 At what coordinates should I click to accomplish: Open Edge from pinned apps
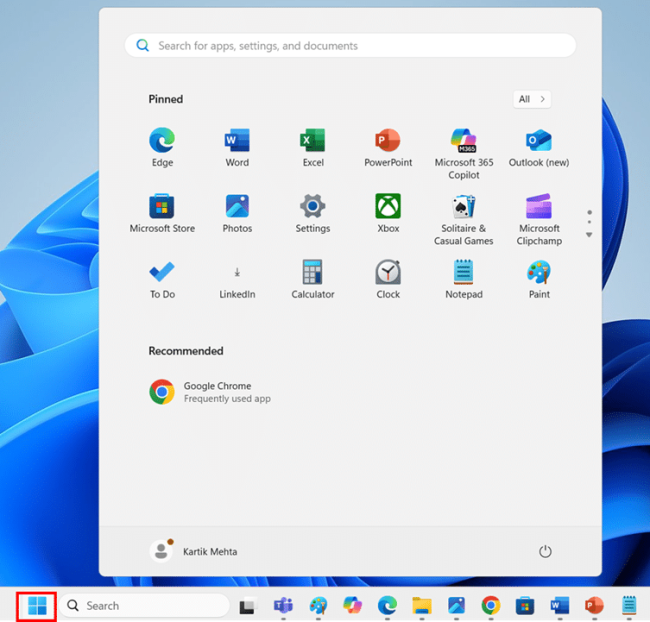pos(162,147)
